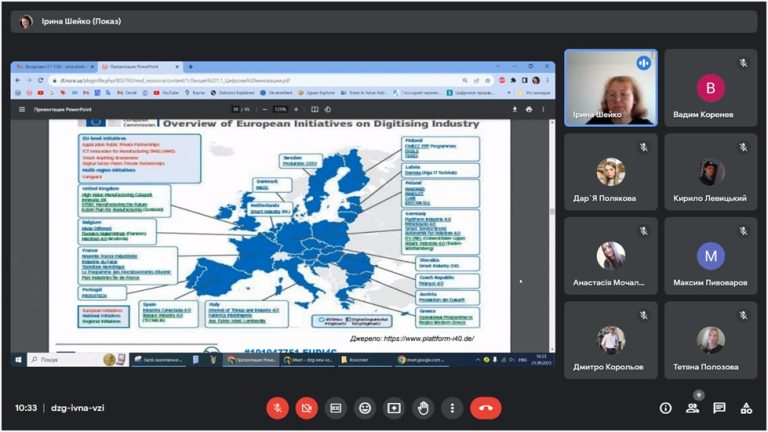Click the present screen button
The image size is (768, 432).
pos(394,408)
